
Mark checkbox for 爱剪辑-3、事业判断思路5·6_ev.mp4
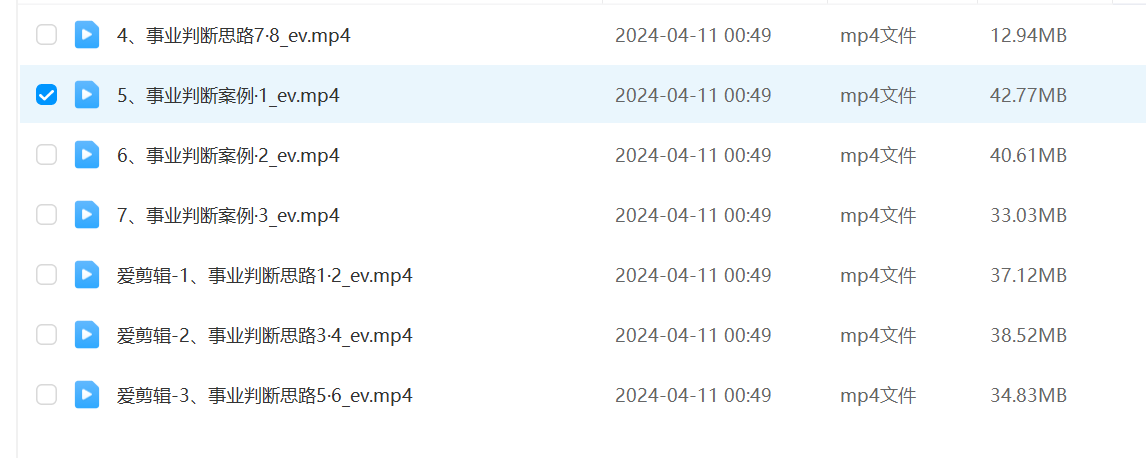47,395
